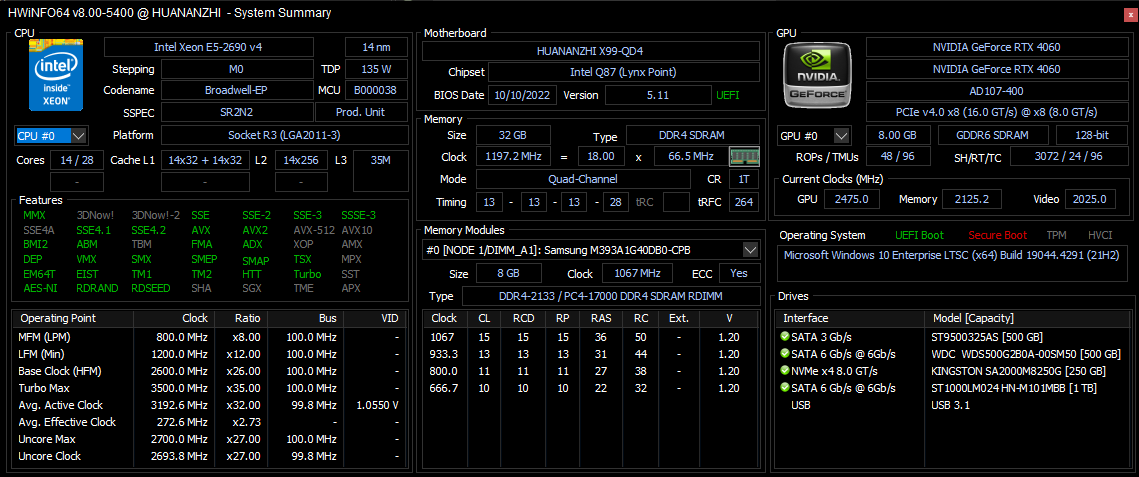Click the UEFI Boot indicator
This screenshot has height=477, width=1139.
[918, 235]
